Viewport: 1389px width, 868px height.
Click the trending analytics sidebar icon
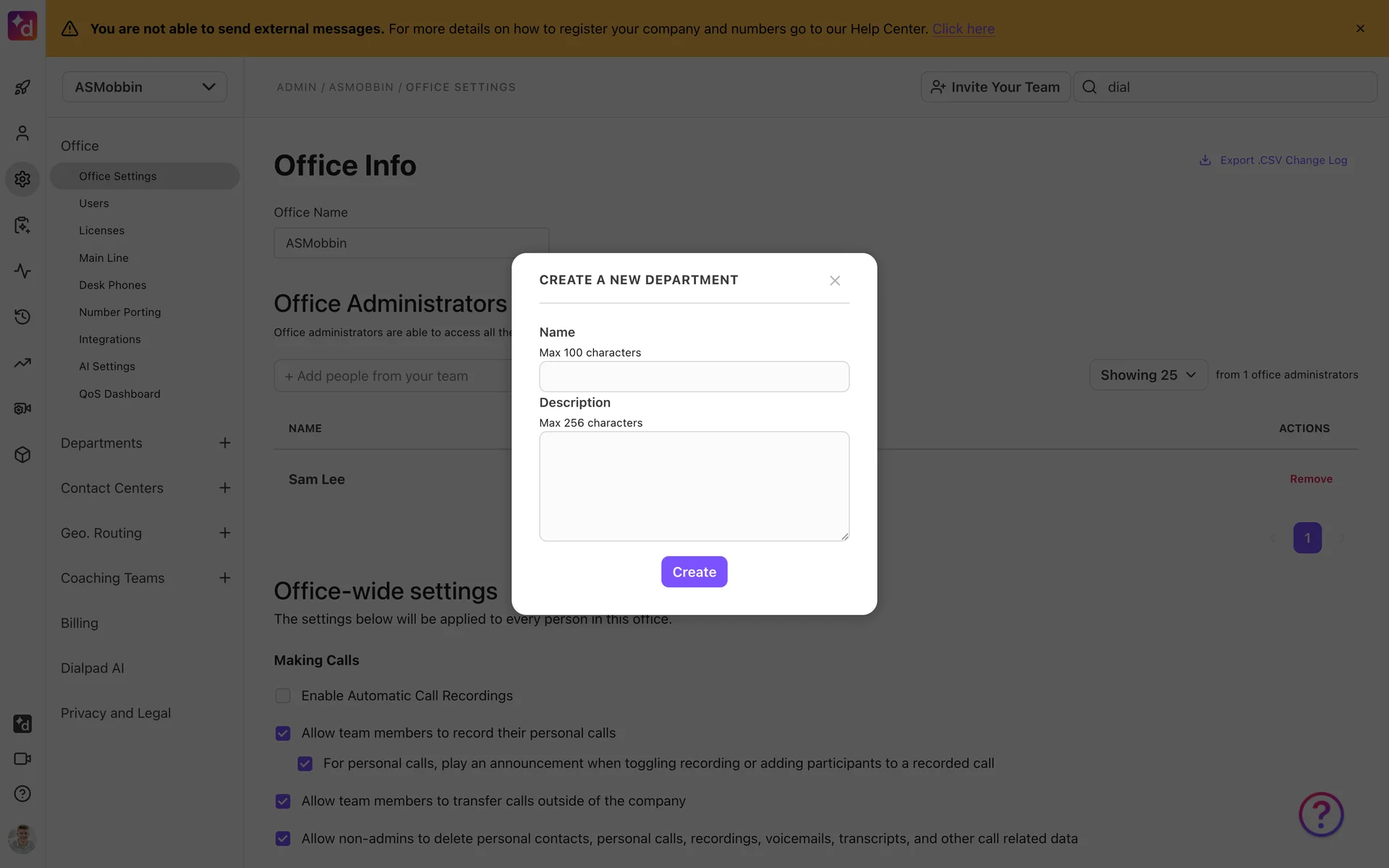[22, 363]
